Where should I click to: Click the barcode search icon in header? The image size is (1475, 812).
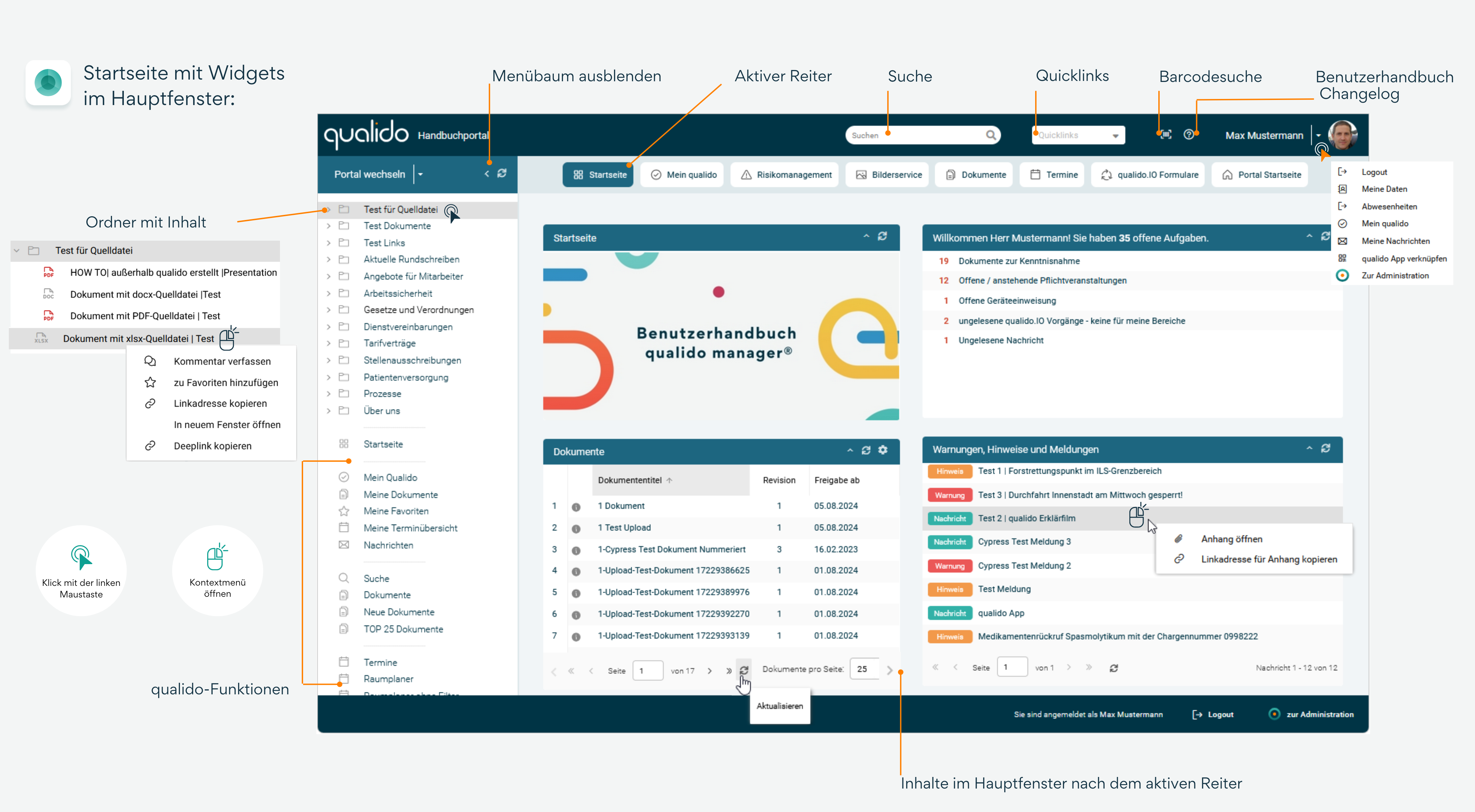coord(1166,134)
